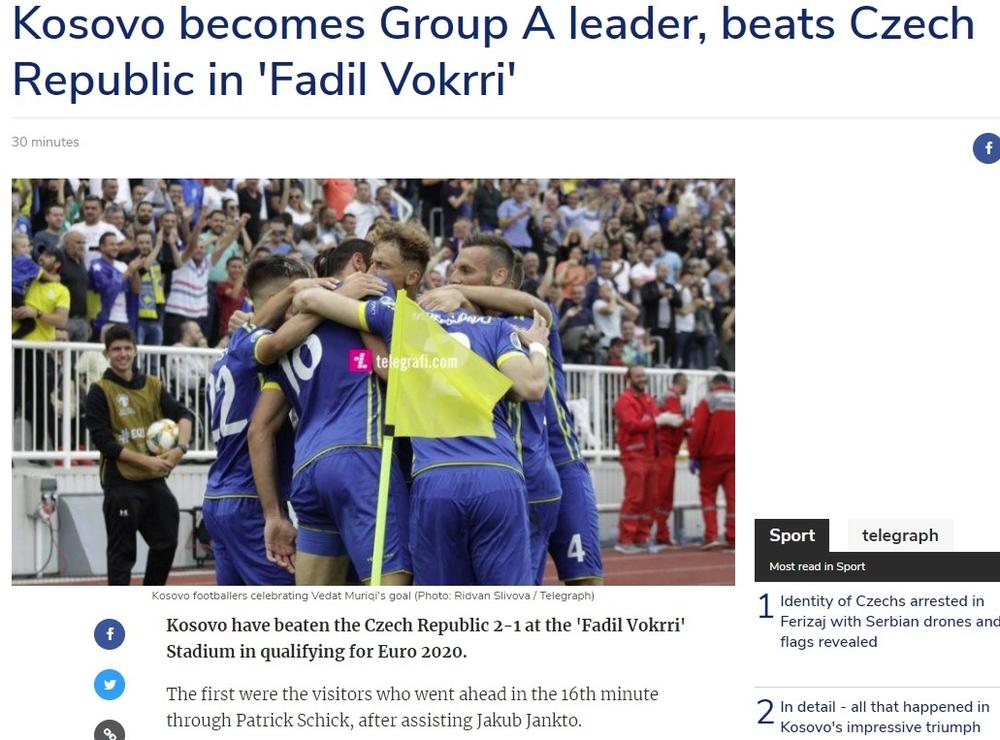Share article via top-right Facebook icon
This screenshot has width=1000, height=740.
point(987,148)
